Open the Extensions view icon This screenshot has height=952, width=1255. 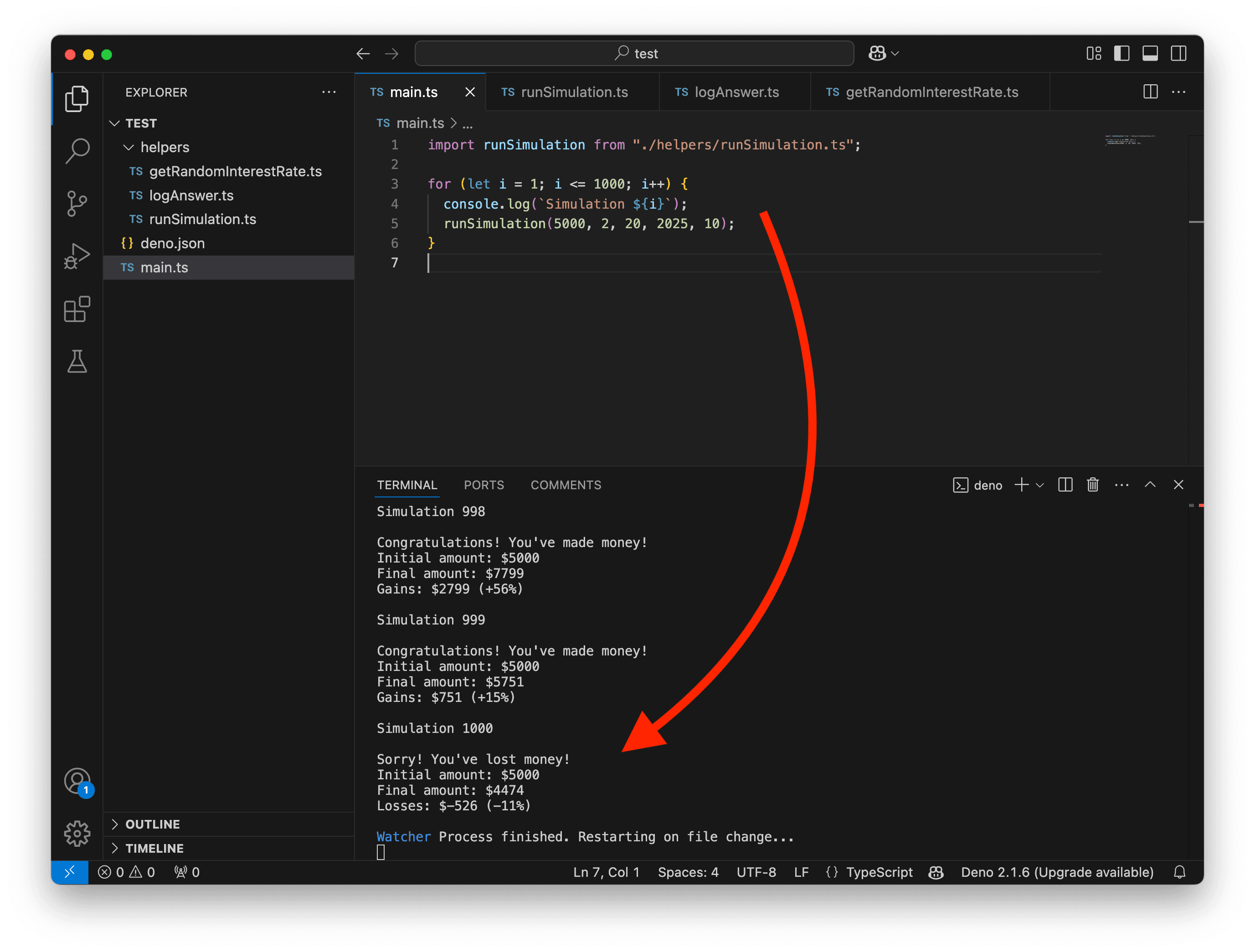coord(77,309)
